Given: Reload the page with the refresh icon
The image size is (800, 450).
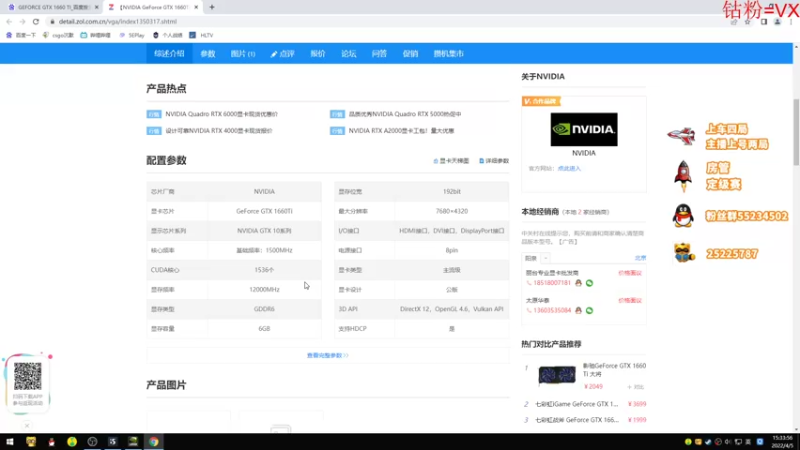Looking at the screenshot, I should 36,21.
